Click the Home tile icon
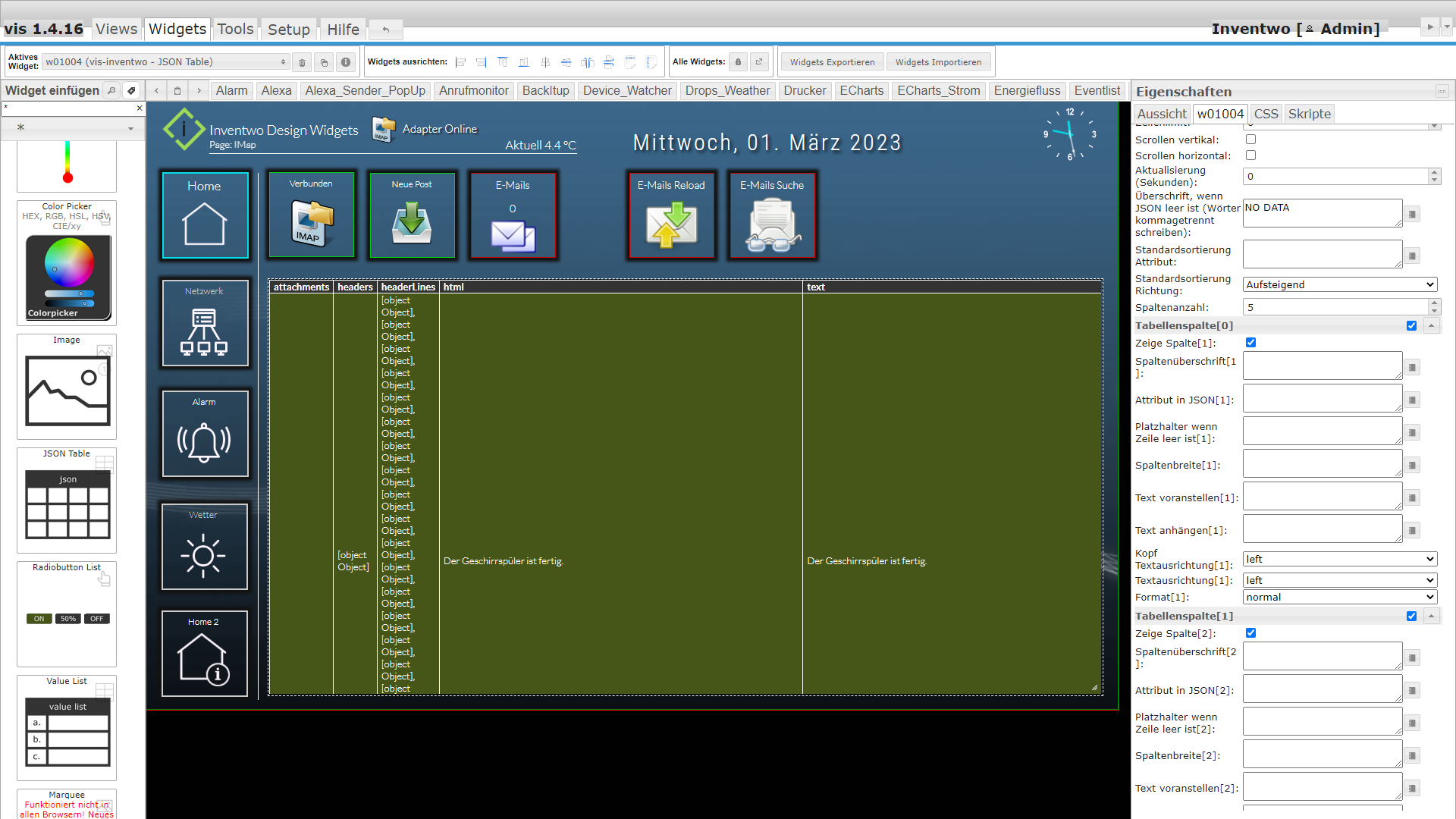This screenshot has height=819, width=1456. [x=205, y=215]
